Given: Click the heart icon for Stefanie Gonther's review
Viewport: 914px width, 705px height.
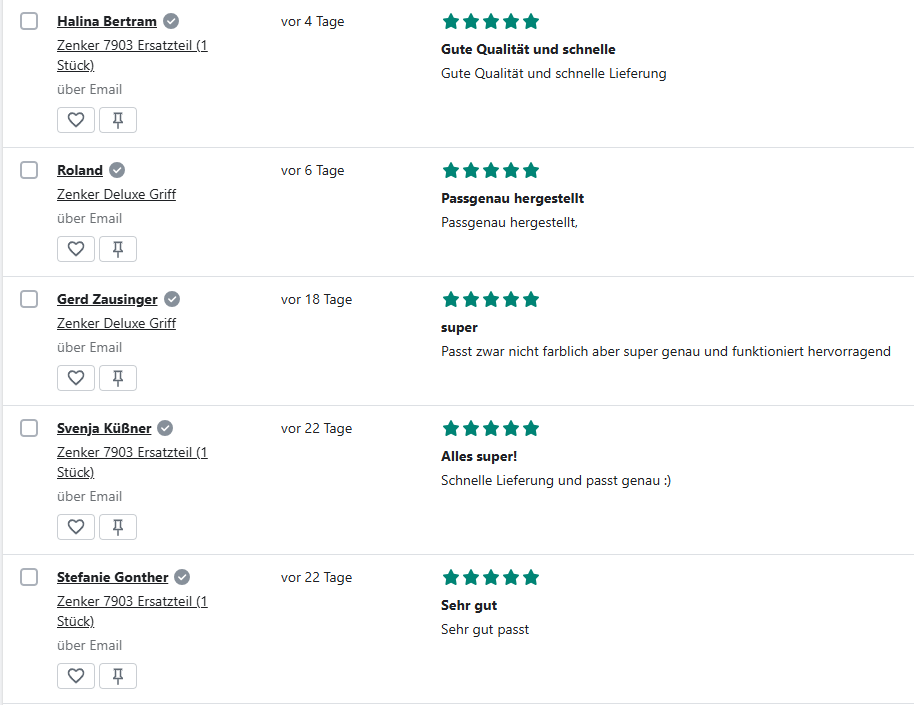Looking at the screenshot, I should coord(76,676).
